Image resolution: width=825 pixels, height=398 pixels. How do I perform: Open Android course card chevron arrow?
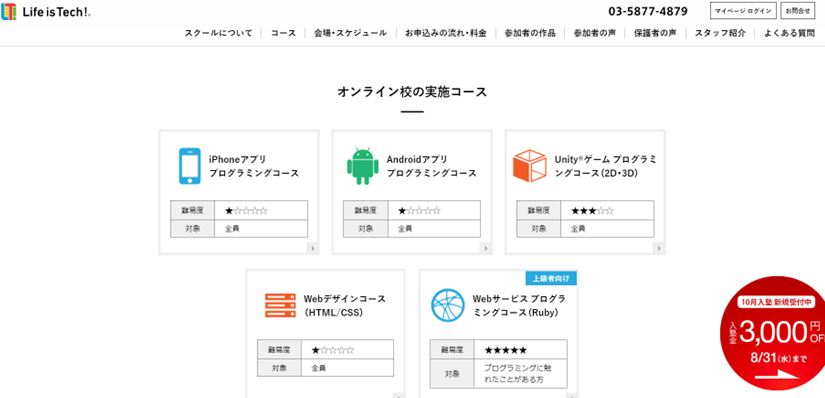[485, 248]
